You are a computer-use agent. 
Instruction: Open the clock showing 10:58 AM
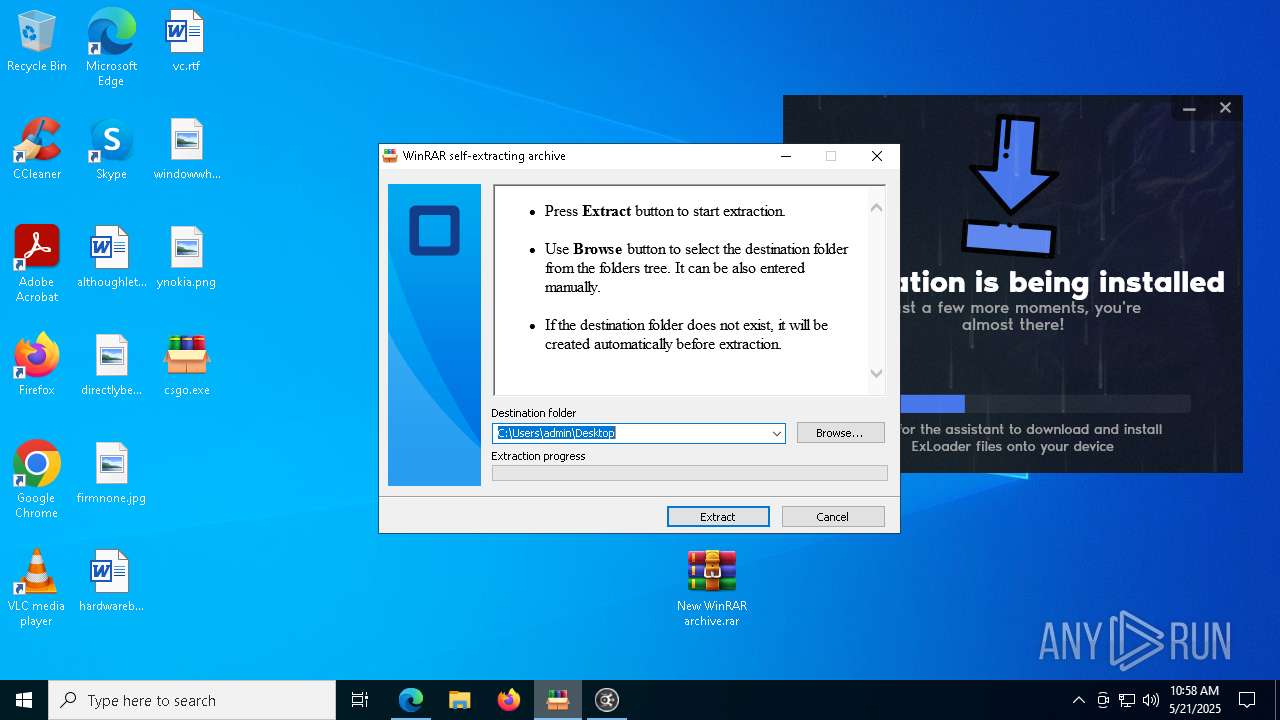[x=1195, y=700]
